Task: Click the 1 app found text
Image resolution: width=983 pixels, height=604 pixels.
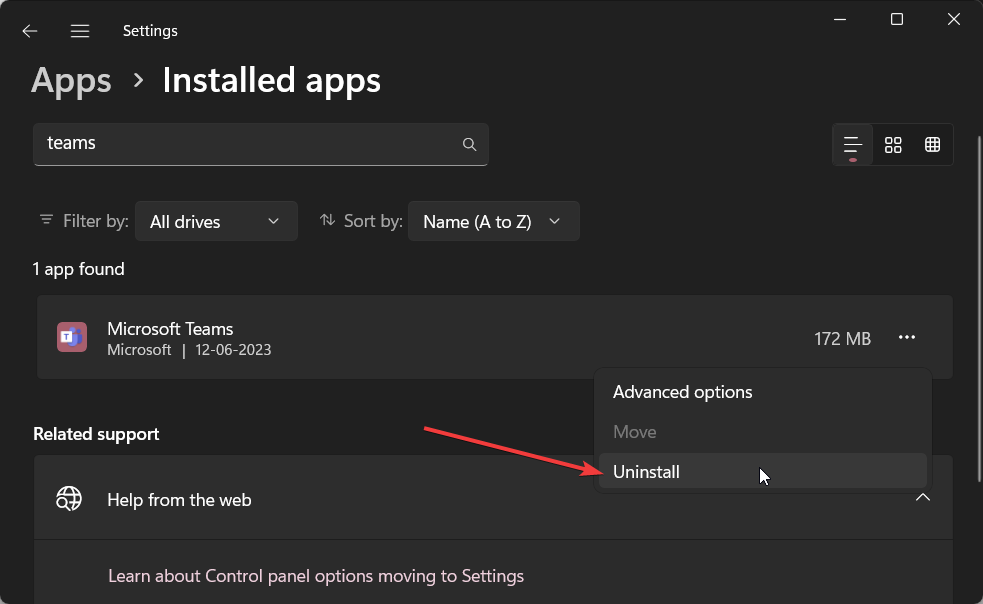Action: click(x=78, y=269)
